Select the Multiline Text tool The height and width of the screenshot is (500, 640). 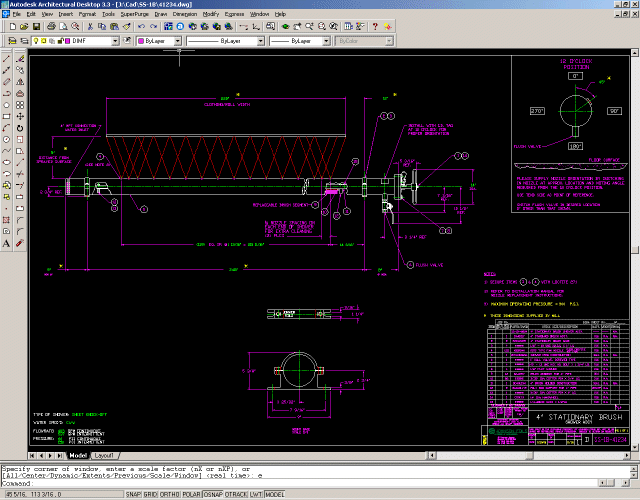click(7, 244)
